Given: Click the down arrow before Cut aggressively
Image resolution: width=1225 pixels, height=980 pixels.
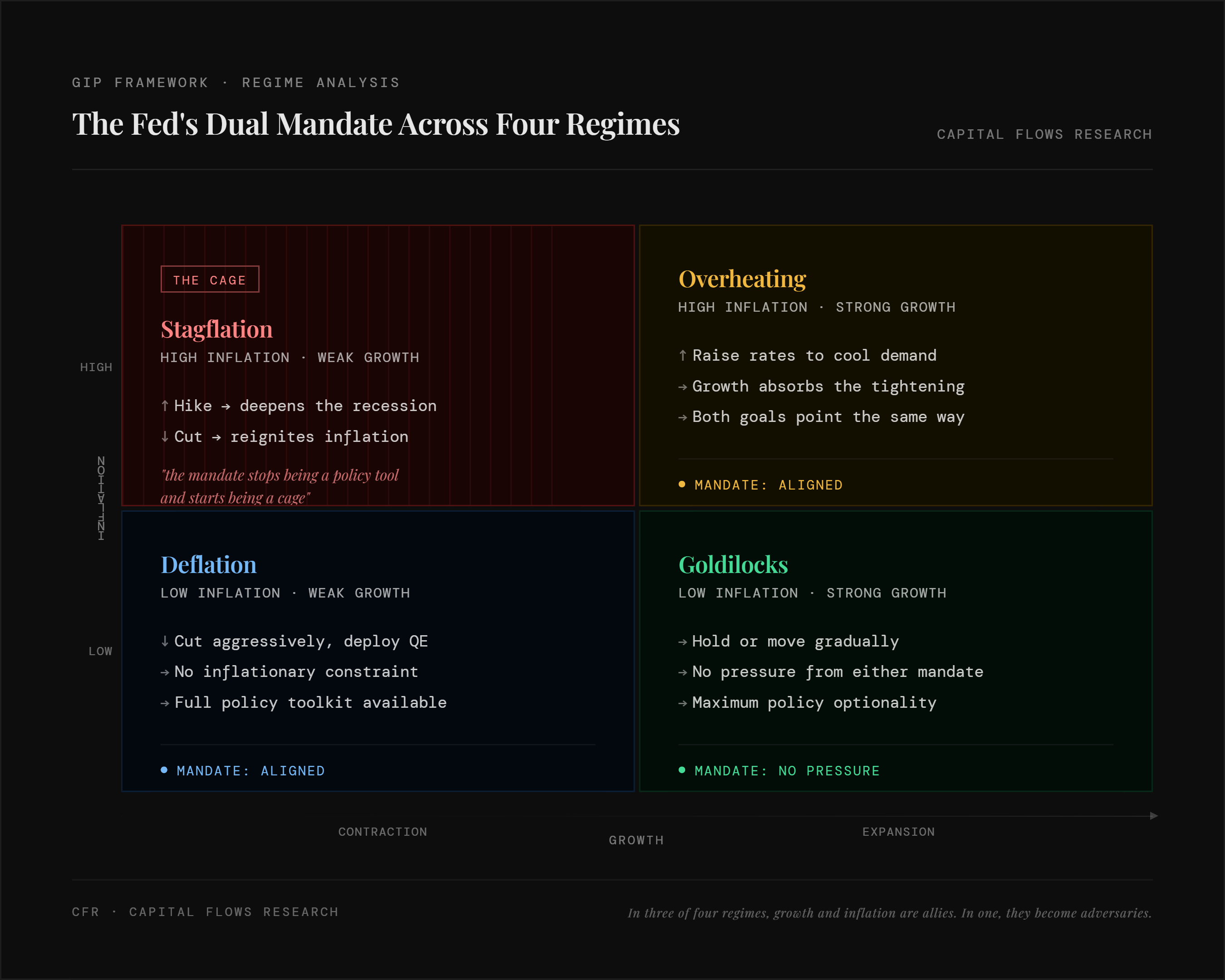Looking at the screenshot, I should (165, 642).
